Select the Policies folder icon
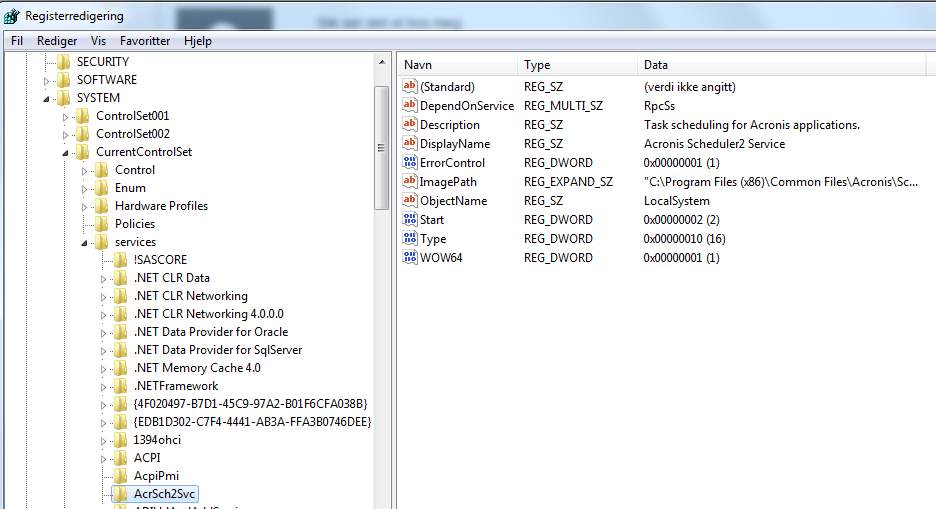 pos(102,224)
